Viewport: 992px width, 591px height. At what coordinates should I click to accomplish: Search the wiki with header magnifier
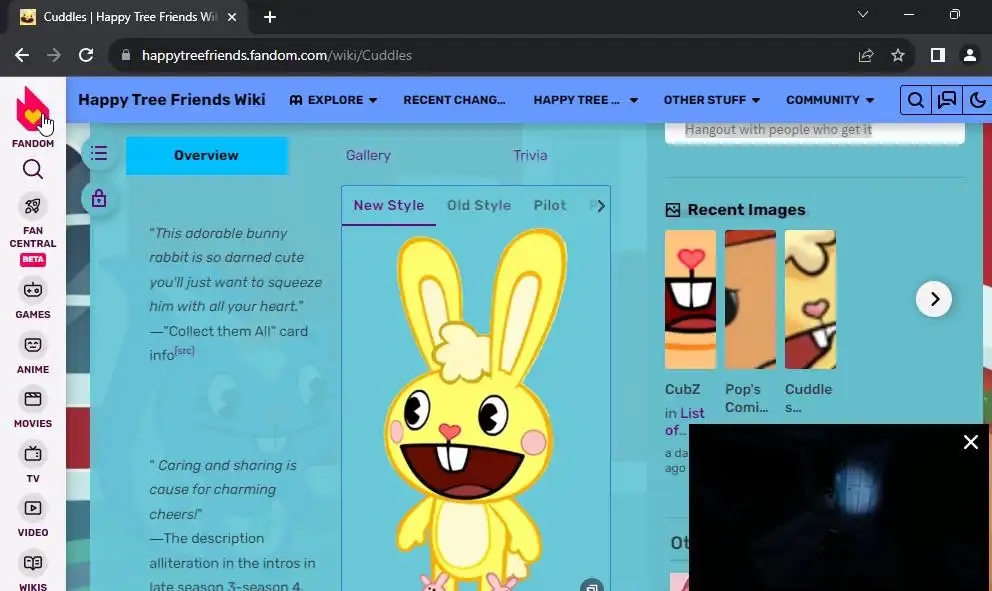[915, 100]
